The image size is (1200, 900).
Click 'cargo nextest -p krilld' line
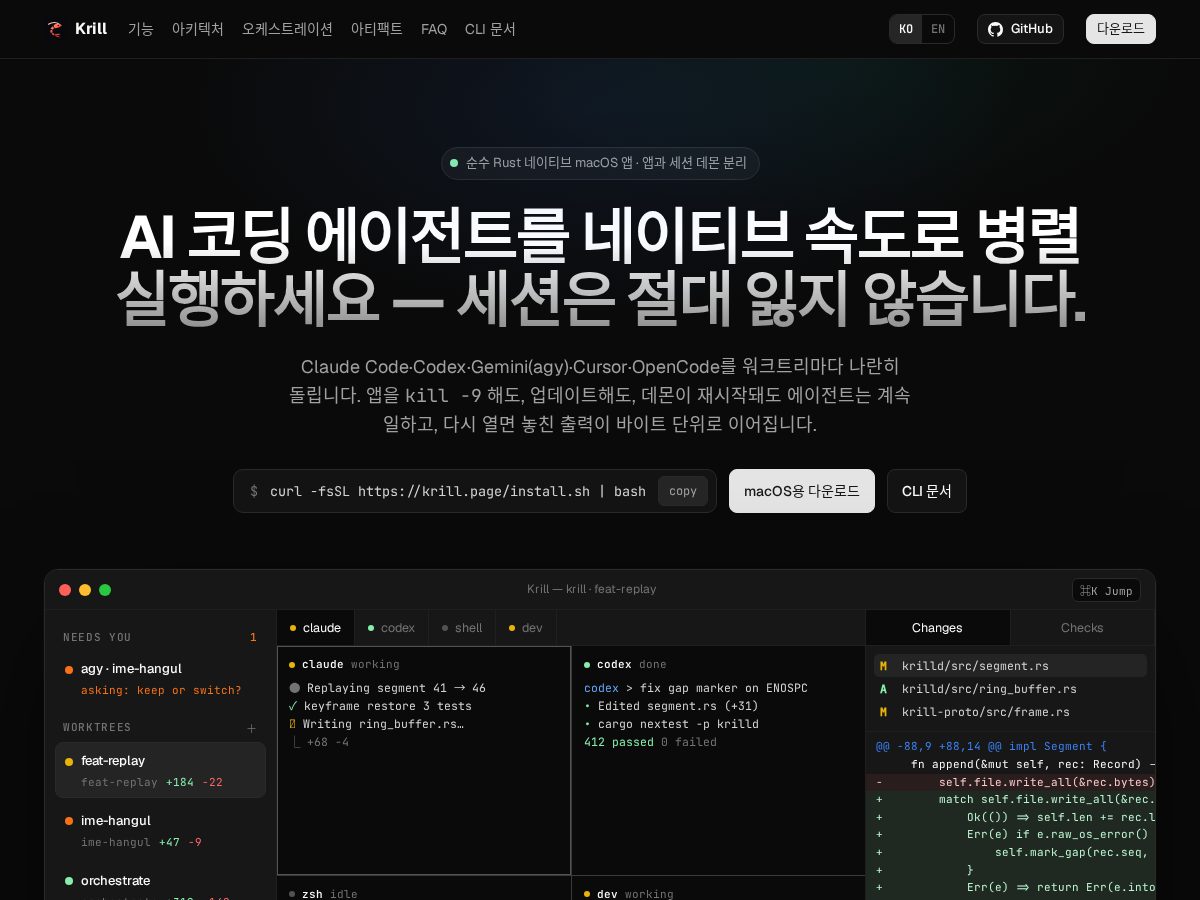point(671,724)
